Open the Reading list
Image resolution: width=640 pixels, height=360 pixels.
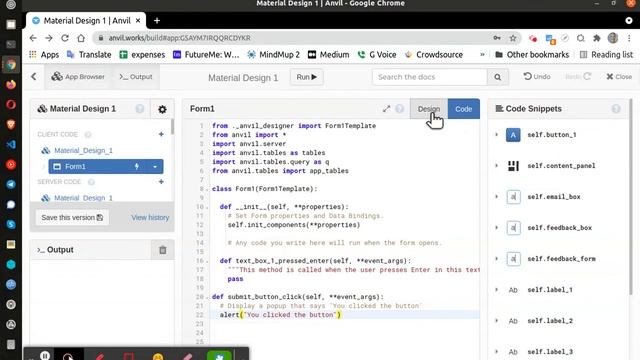(x=606, y=54)
